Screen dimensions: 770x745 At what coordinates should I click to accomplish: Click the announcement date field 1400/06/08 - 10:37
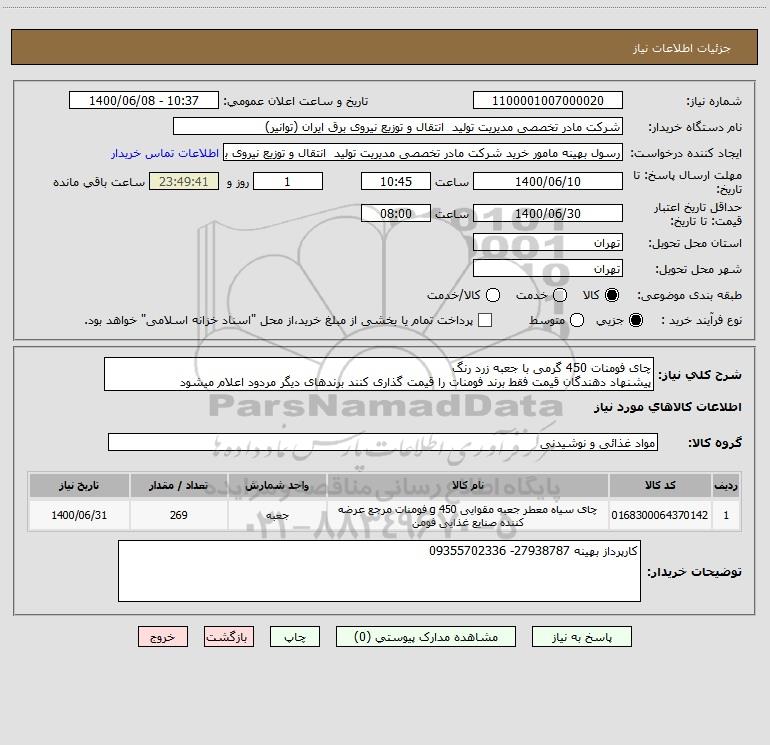tap(144, 101)
